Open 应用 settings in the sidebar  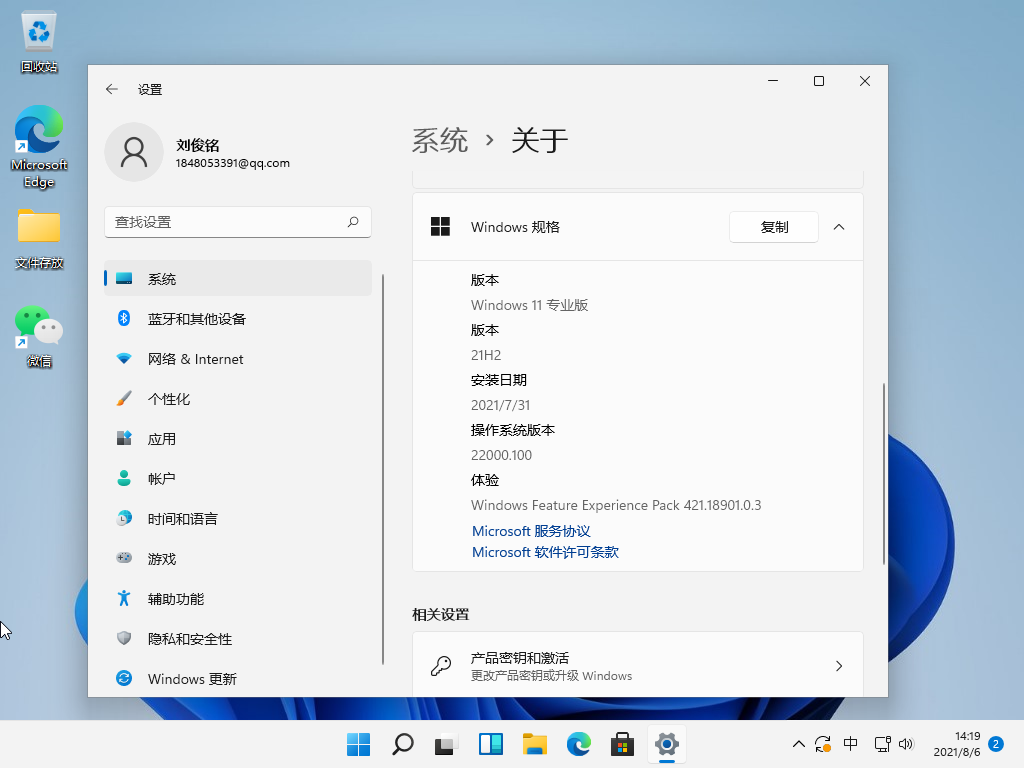click(163, 438)
